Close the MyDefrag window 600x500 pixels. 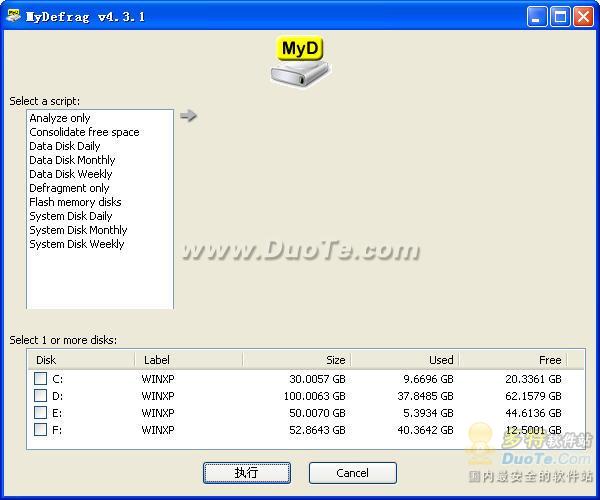pos(584,16)
